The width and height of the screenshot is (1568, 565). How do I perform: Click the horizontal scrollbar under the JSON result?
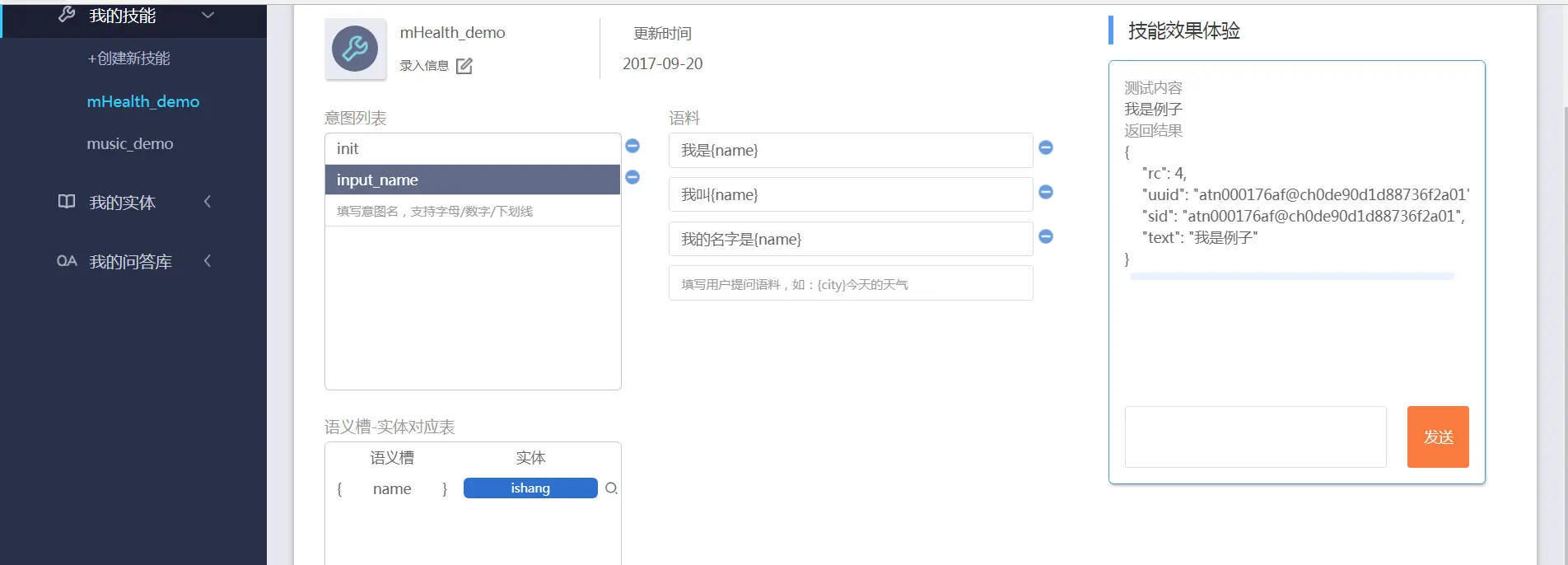[1291, 277]
